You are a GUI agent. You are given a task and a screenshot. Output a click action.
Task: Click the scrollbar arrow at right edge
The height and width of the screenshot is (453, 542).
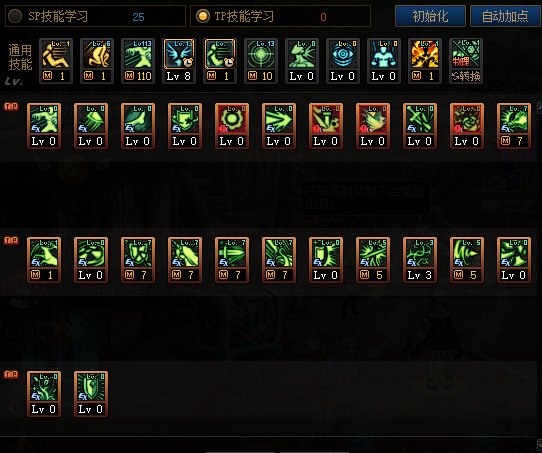click(x=540, y=107)
